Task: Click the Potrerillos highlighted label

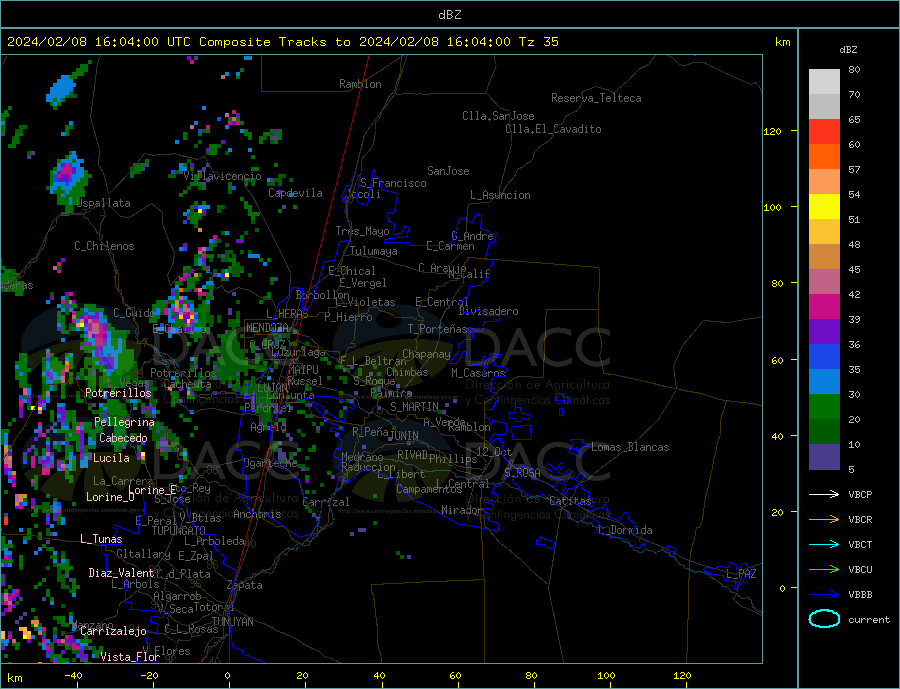Action: 118,393
